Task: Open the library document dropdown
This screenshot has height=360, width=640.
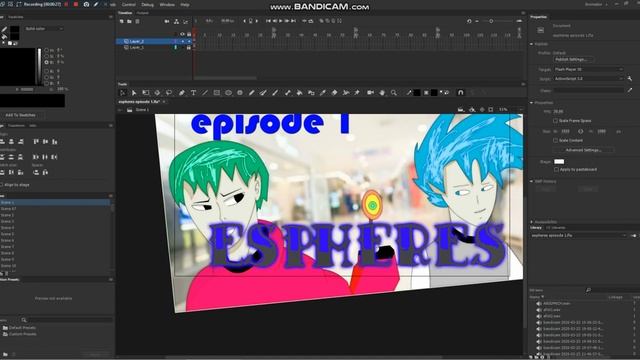Action: coord(578,236)
